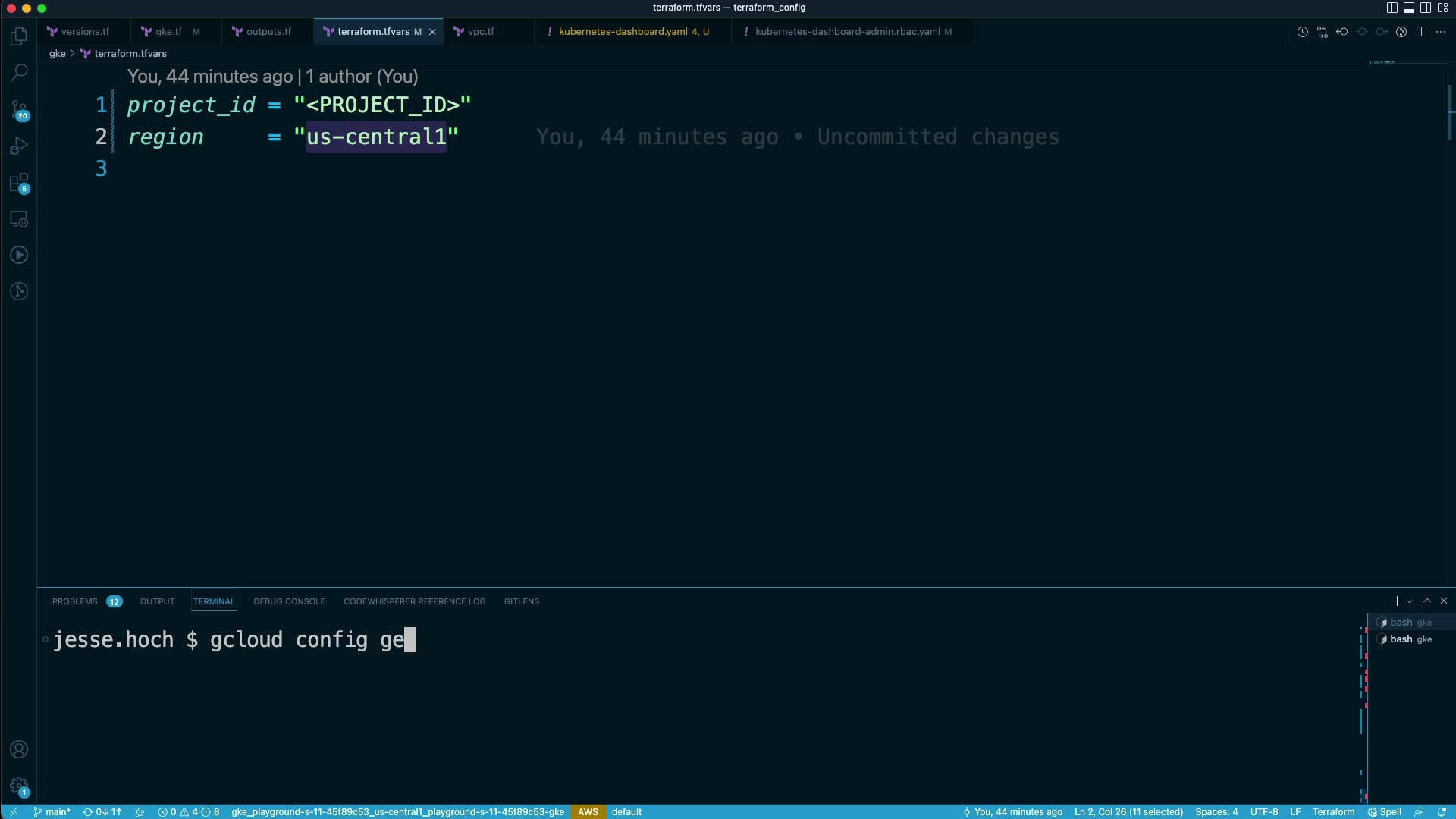The width and height of the screenshot is (1456, 819).
Task: Open new terminal launch profile dropdown
Action: (1410, 601)
